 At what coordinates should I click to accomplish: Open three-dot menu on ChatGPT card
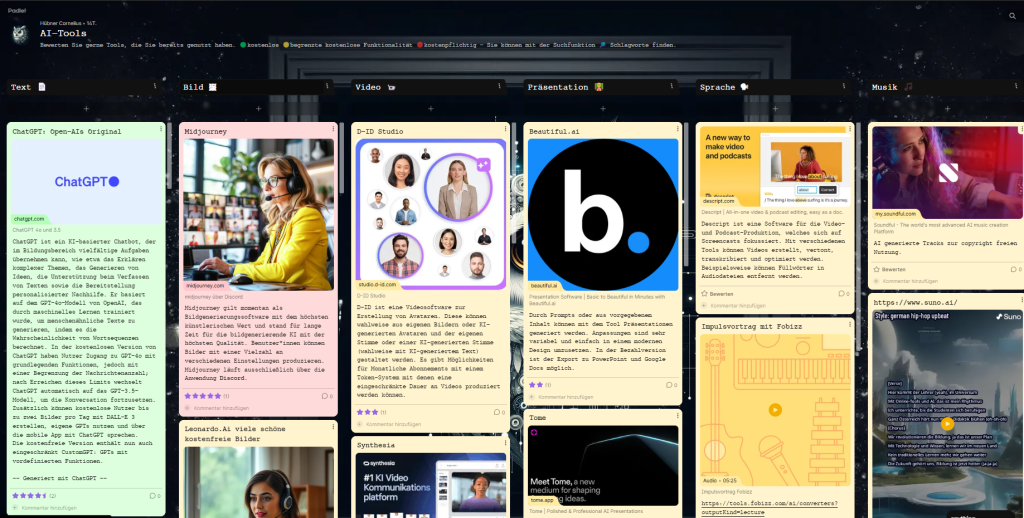click(x=161, y=129)
